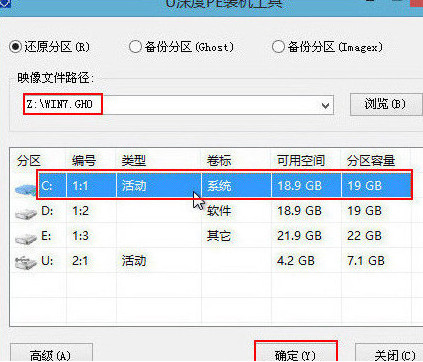Click 4.2 GB free space value
The image size is (423, 362).
[x=296, y=261]
